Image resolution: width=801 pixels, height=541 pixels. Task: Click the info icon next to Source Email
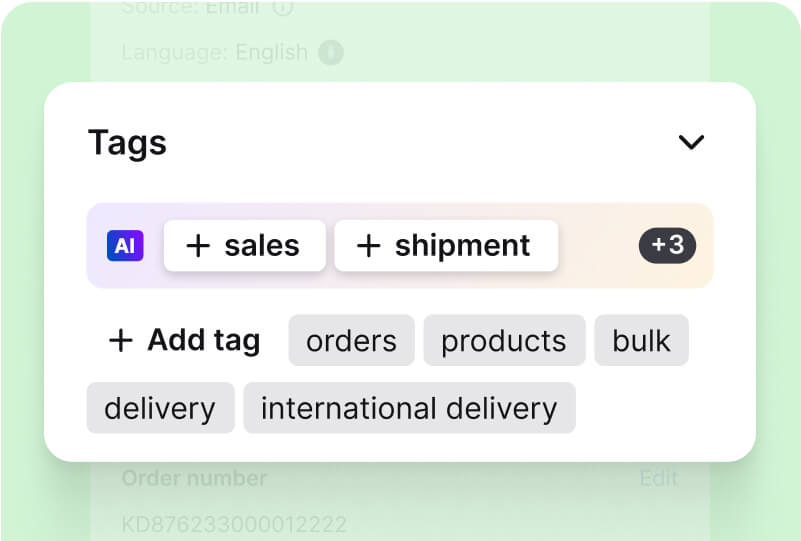(283, 8)
